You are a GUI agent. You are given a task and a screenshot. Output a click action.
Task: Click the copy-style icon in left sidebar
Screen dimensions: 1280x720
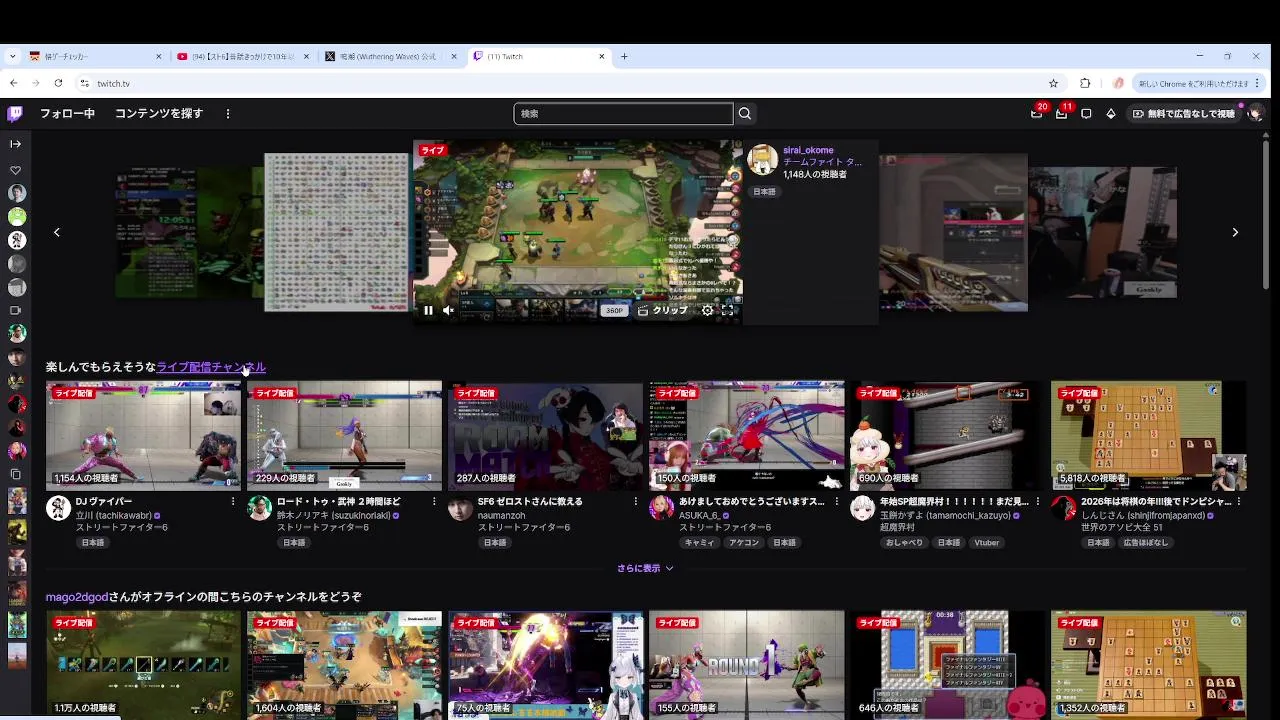(15, 474)
